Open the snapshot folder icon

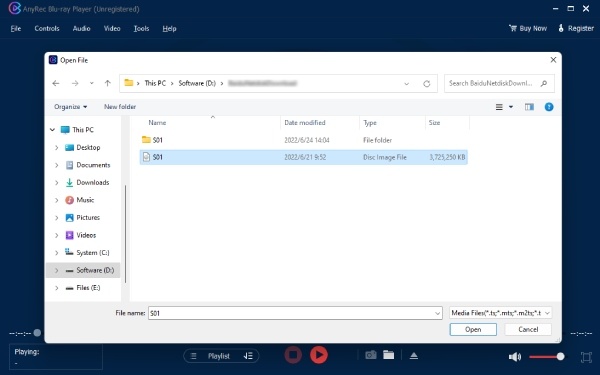[x=388, y=355]
